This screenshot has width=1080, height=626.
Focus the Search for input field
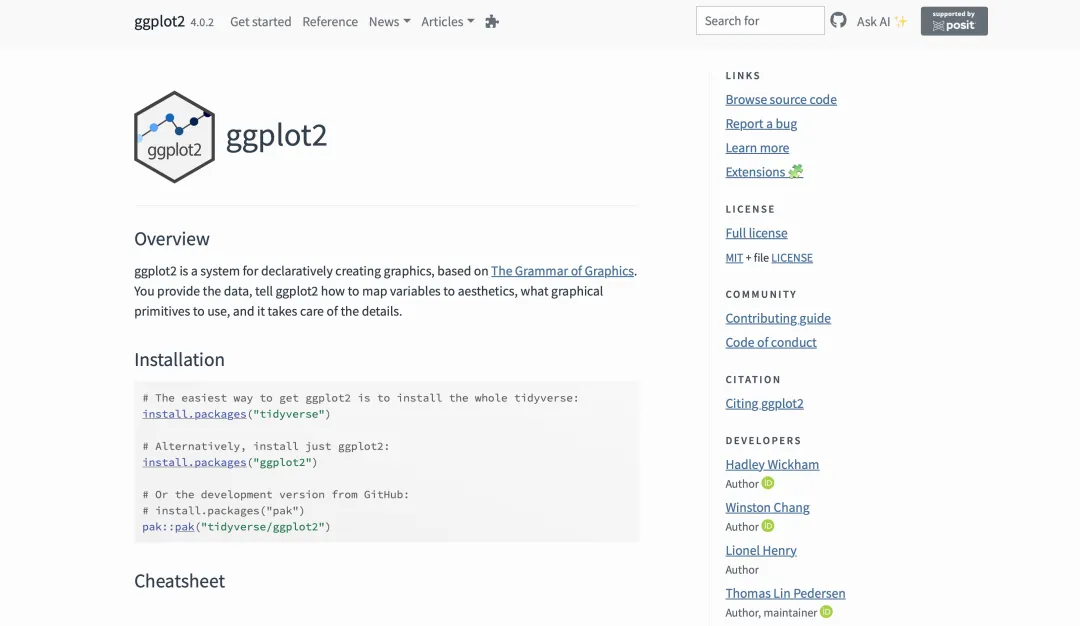click(x=760, y=20)
